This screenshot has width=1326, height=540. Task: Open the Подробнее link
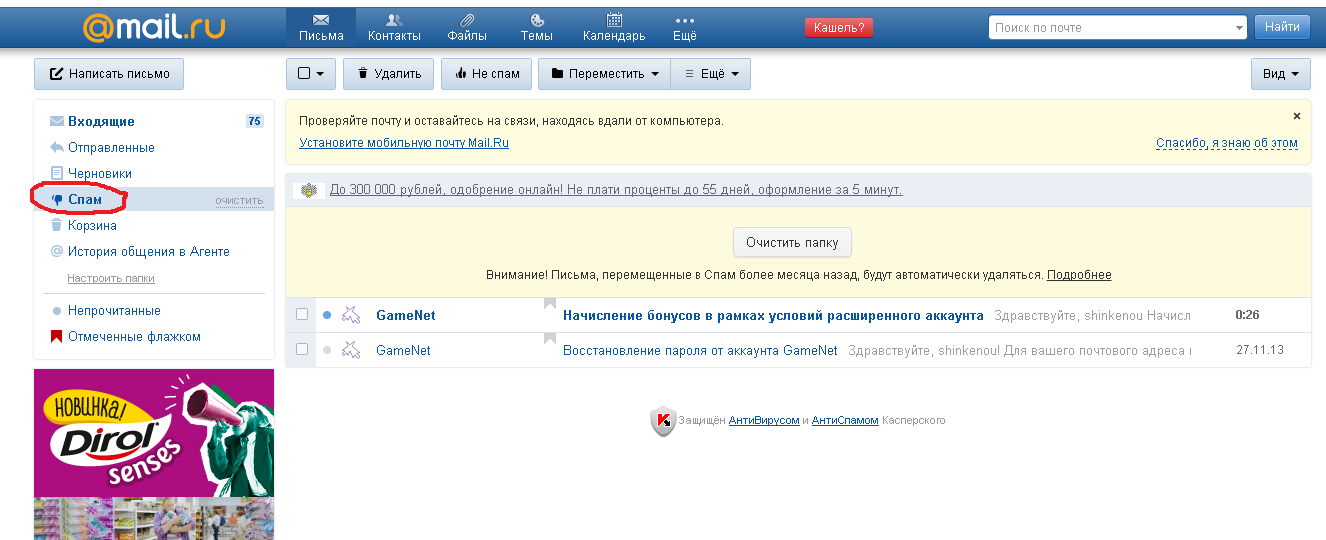click(1079, 275)
